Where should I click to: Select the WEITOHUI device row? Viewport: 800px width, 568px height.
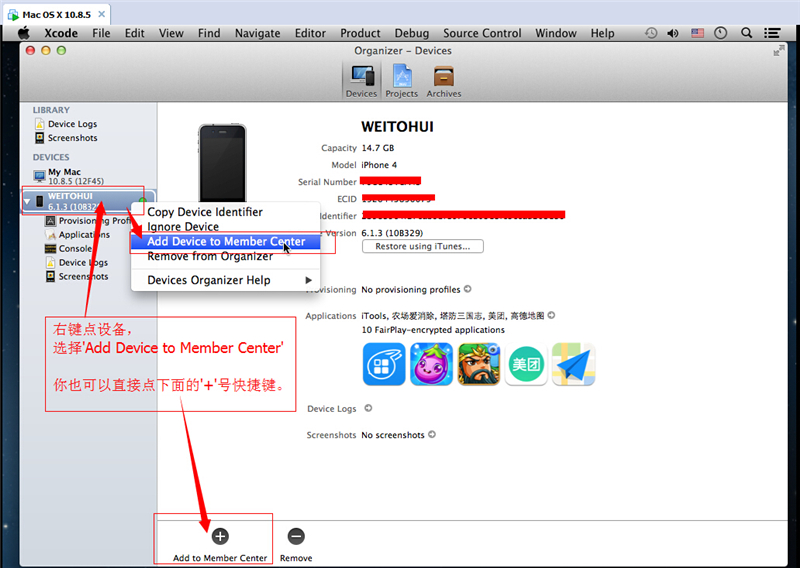88,201
